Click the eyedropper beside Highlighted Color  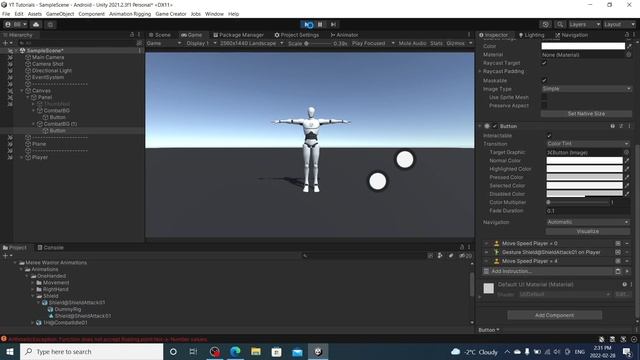click(x=627, y=169)
